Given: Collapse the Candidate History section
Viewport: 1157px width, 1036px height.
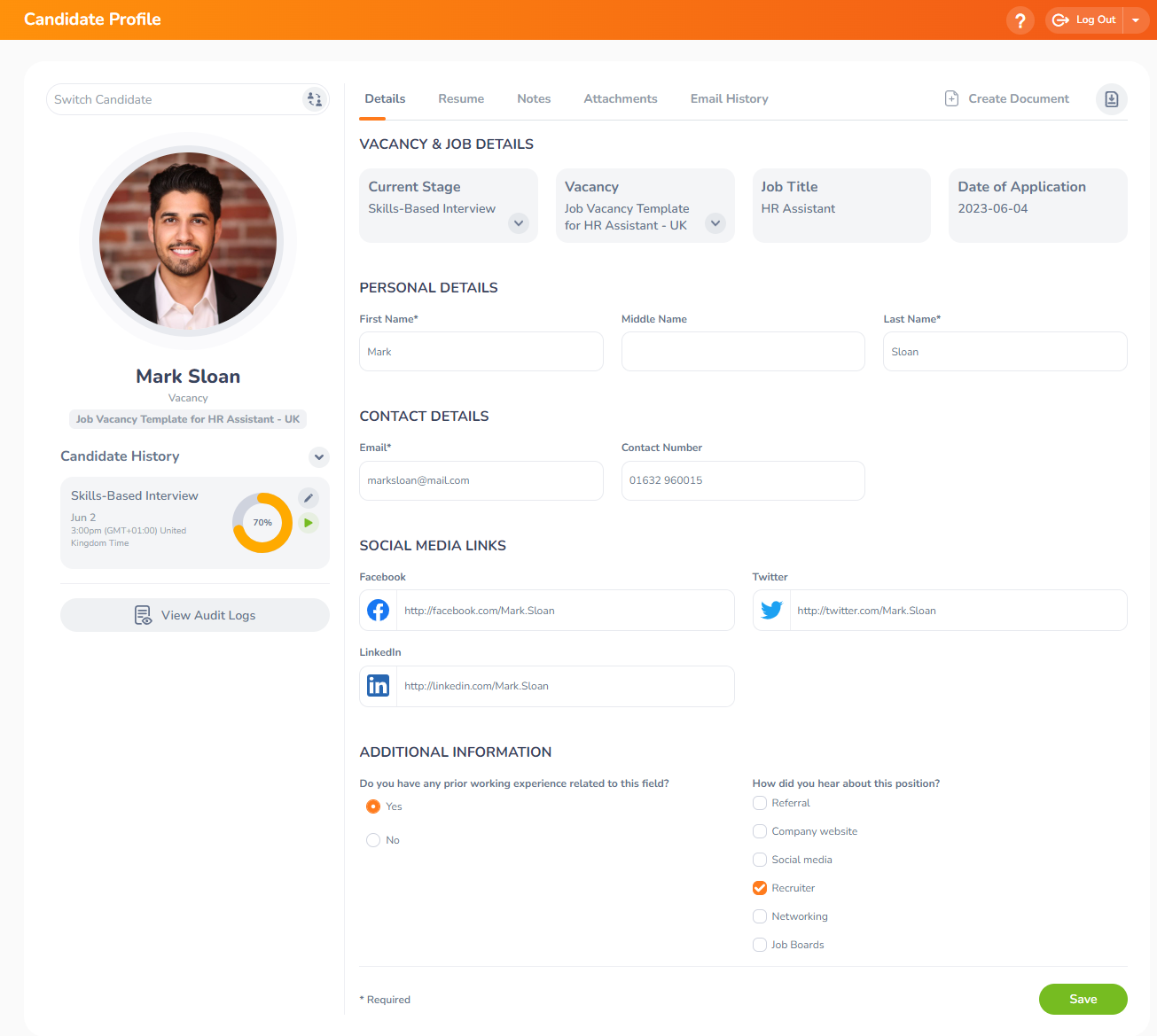Looking at the screenshot, I should click(x=318, y=456).
